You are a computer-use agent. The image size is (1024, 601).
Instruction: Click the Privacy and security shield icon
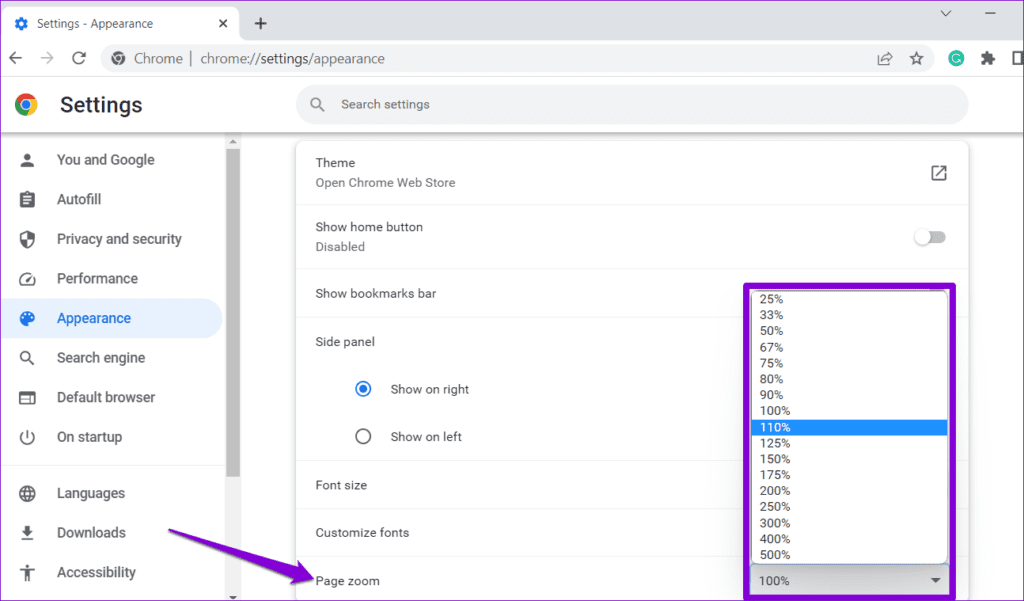(27, 239)
